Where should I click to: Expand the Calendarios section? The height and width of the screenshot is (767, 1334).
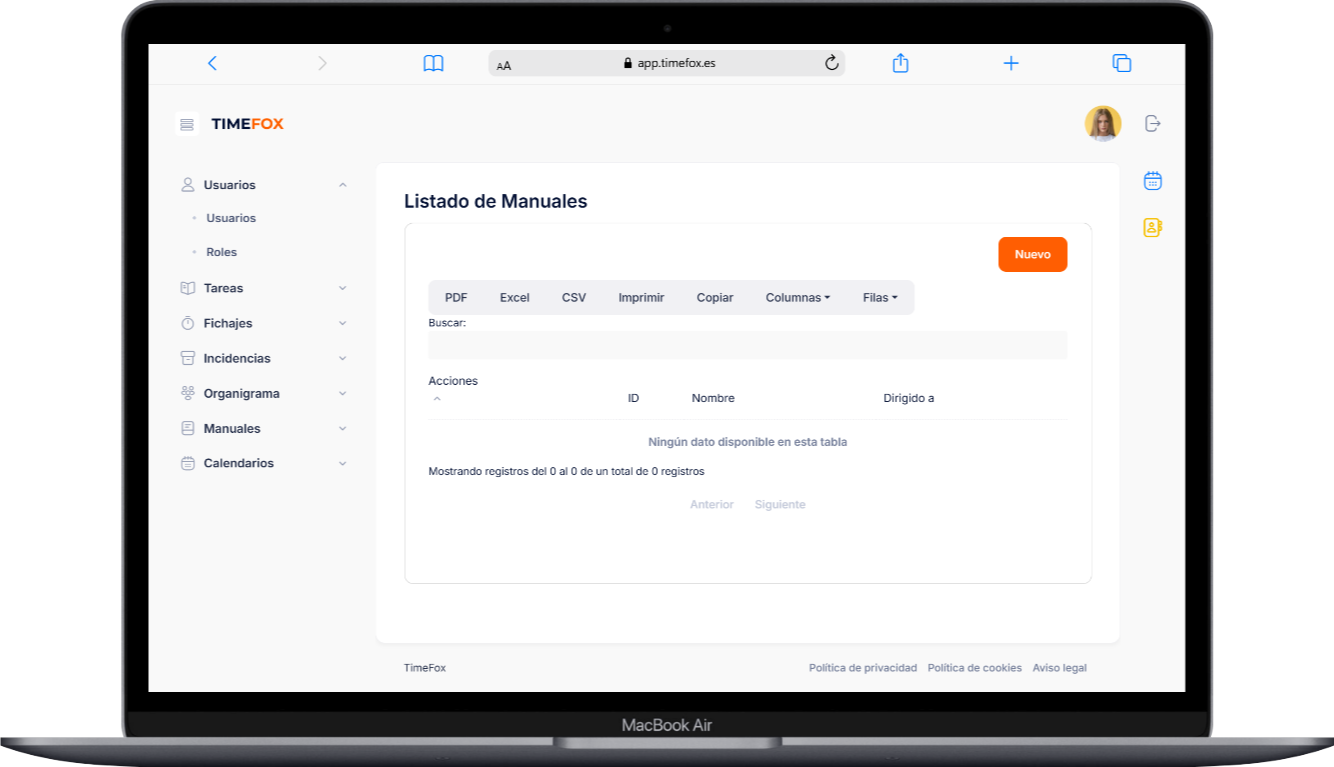[343, 463]
